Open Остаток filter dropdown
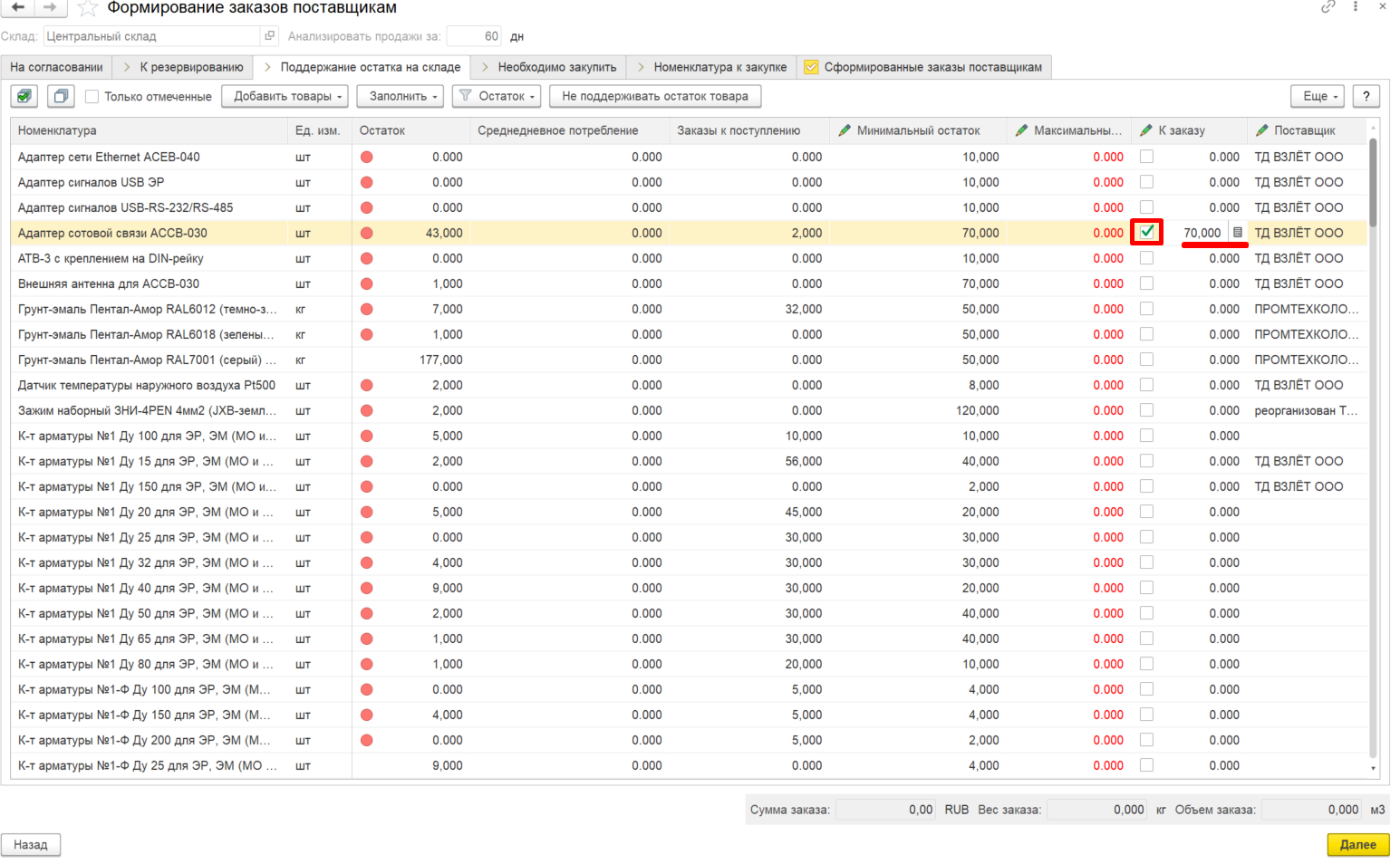This screenshot has width=1400, height=864. coord(497,96)
